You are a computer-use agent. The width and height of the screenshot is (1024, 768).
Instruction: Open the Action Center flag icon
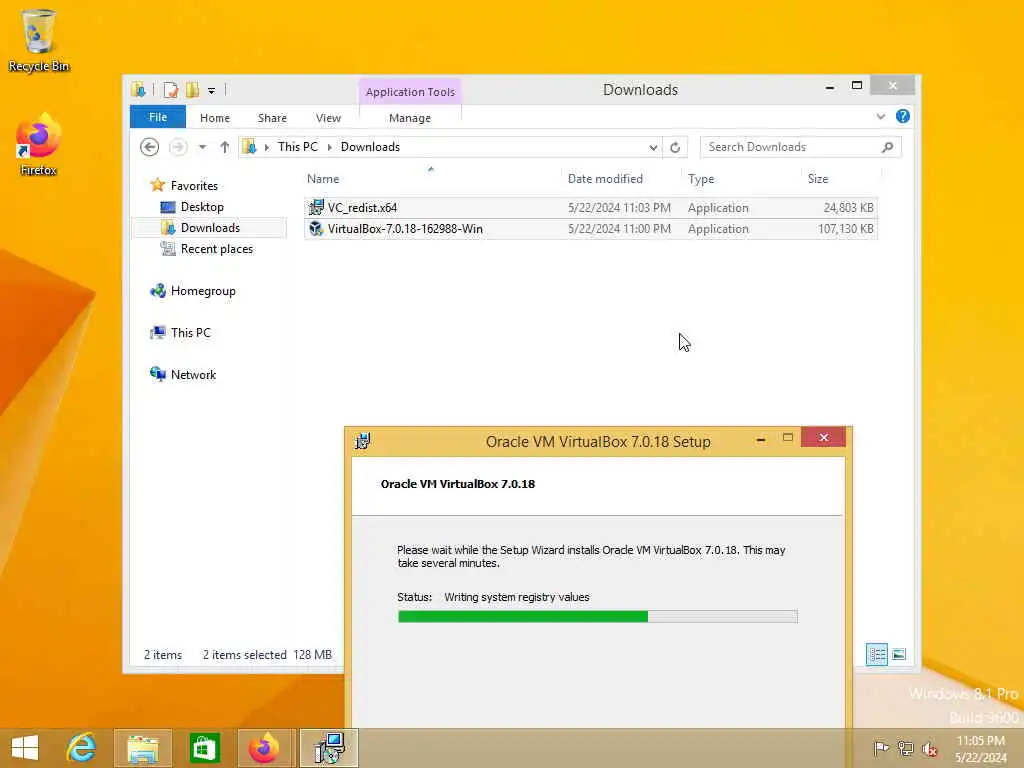click(x=881, y=748)
